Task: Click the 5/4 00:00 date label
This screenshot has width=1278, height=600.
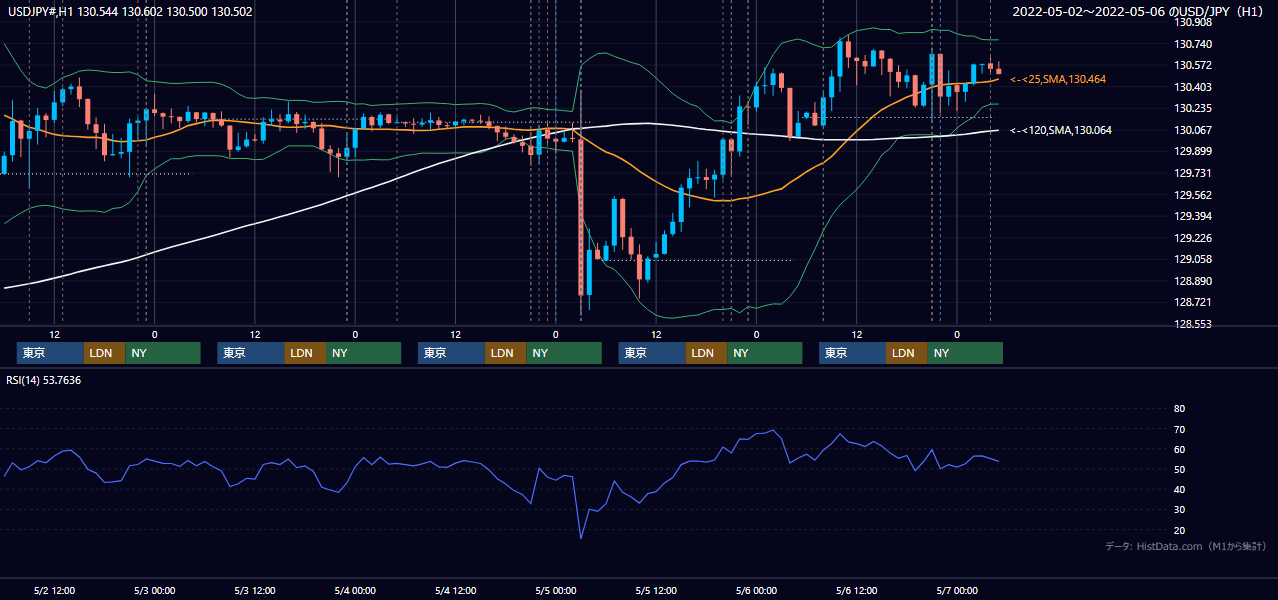Action: pyautogui.click(x=354, y=591)
